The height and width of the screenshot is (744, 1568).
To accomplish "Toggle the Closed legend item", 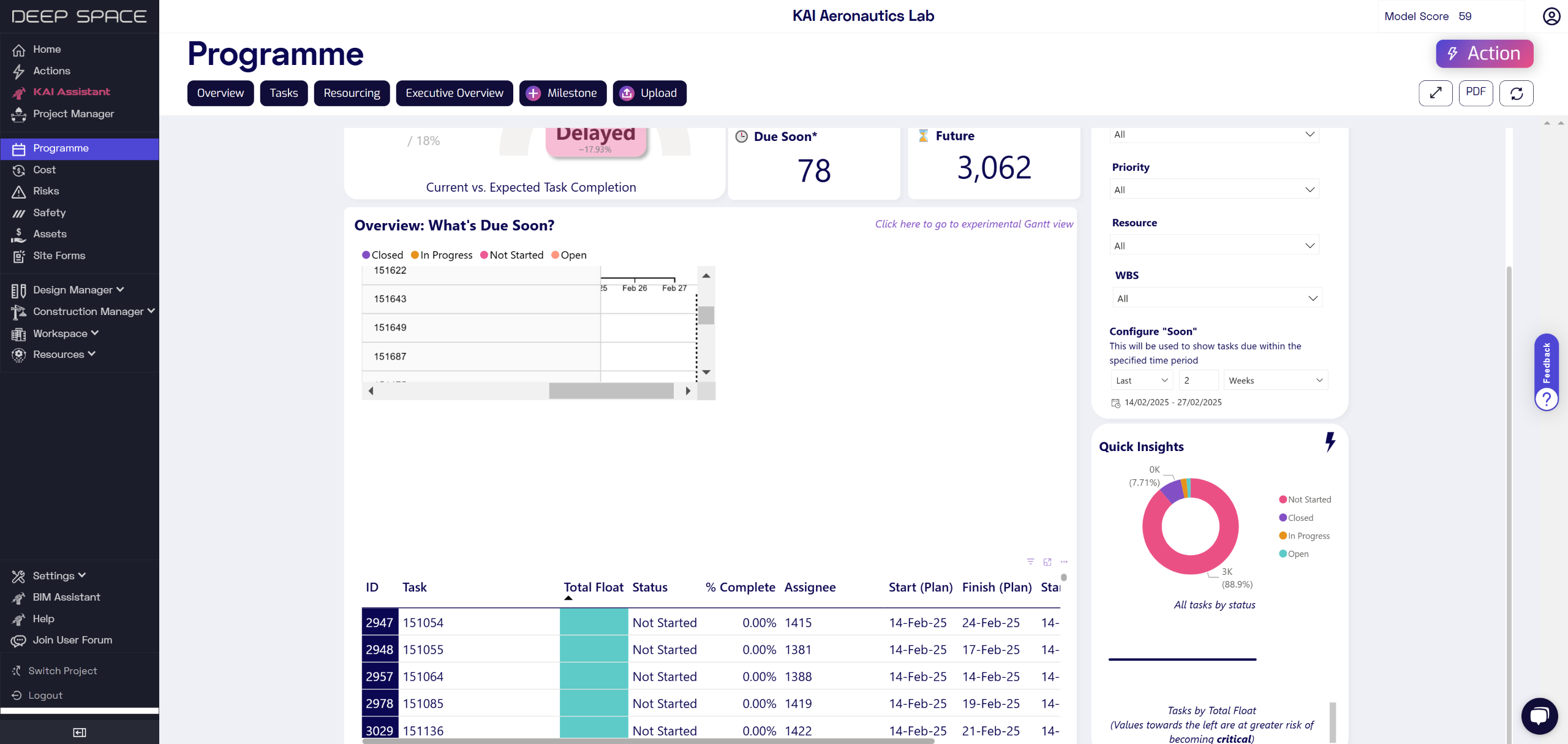I will point(383,255).
